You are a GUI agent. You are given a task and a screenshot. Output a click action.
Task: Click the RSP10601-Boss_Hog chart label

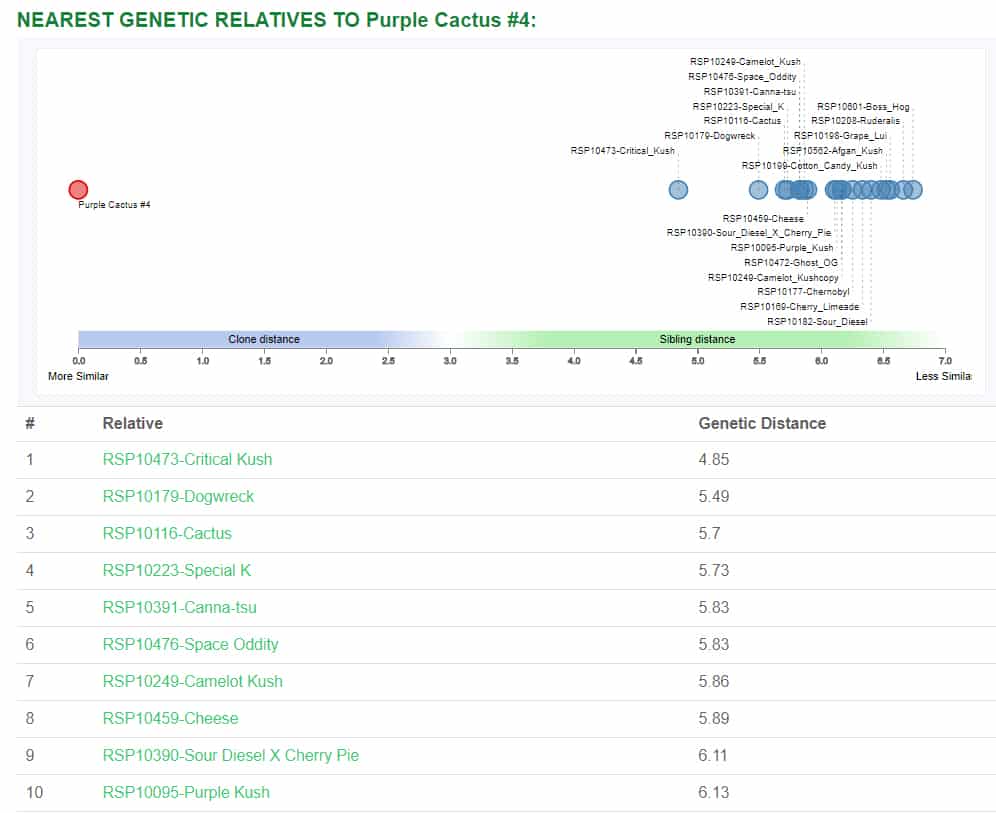(x=863, y=106)
